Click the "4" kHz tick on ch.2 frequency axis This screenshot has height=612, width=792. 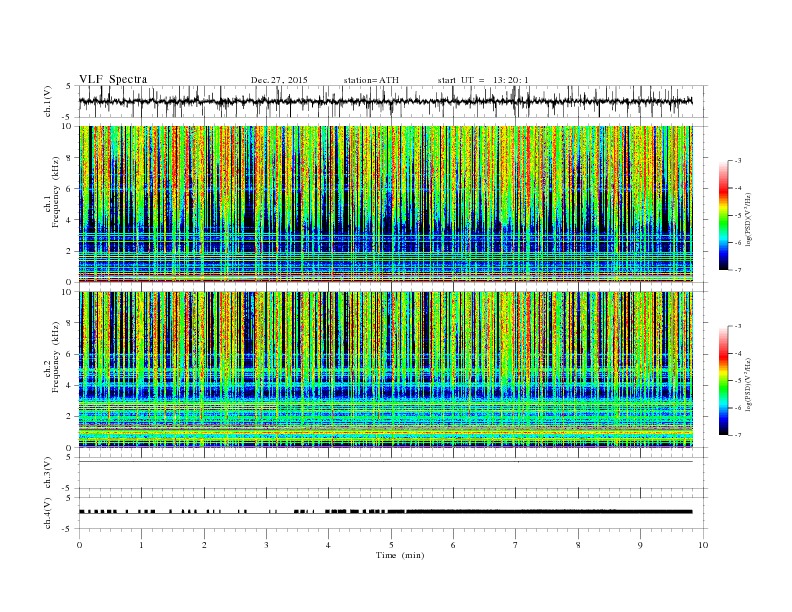pyautogui.click(x=70, y=386)
